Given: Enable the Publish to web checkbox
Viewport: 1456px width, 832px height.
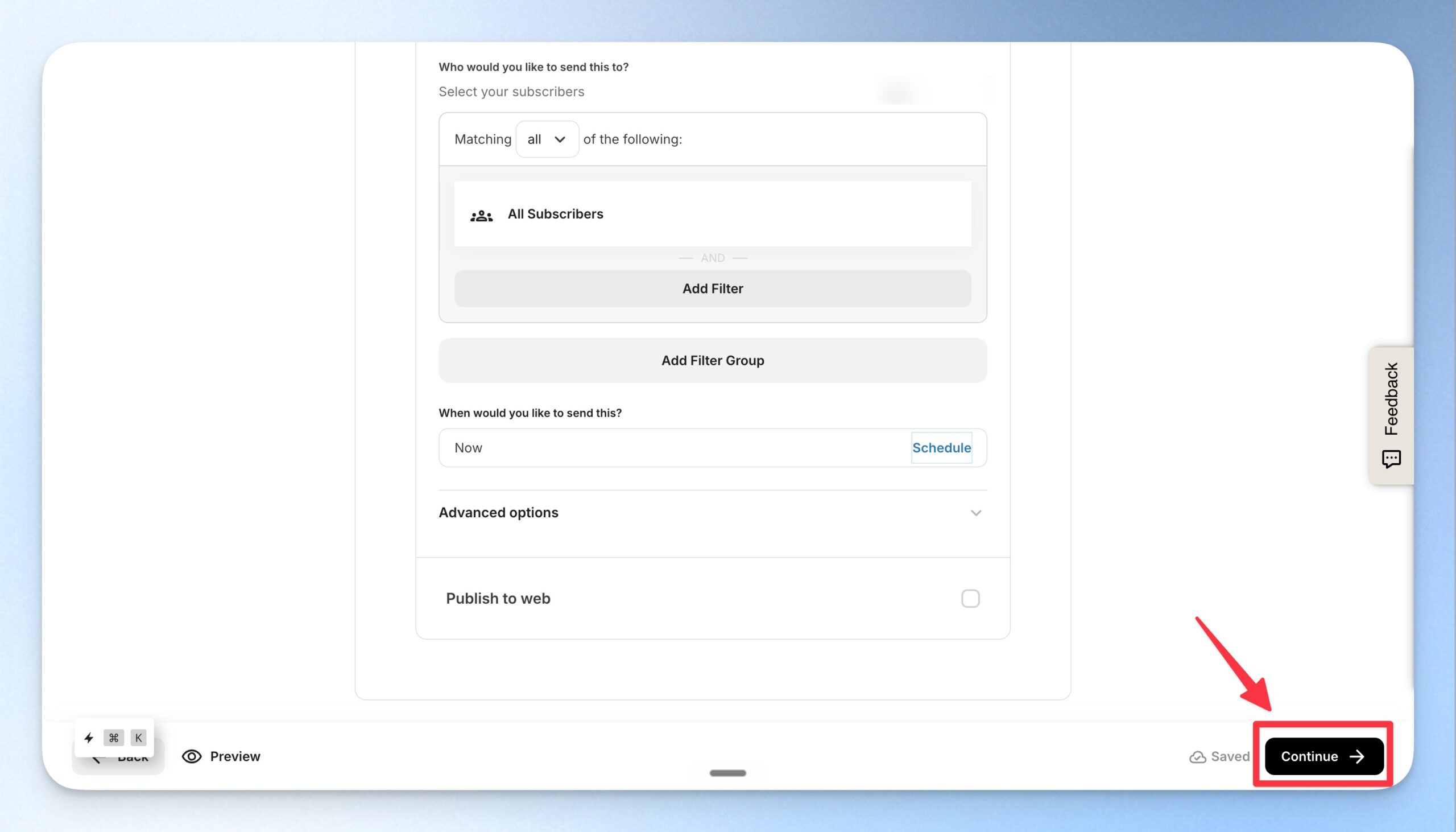Looking at the screenshot, I should point(970,598).
